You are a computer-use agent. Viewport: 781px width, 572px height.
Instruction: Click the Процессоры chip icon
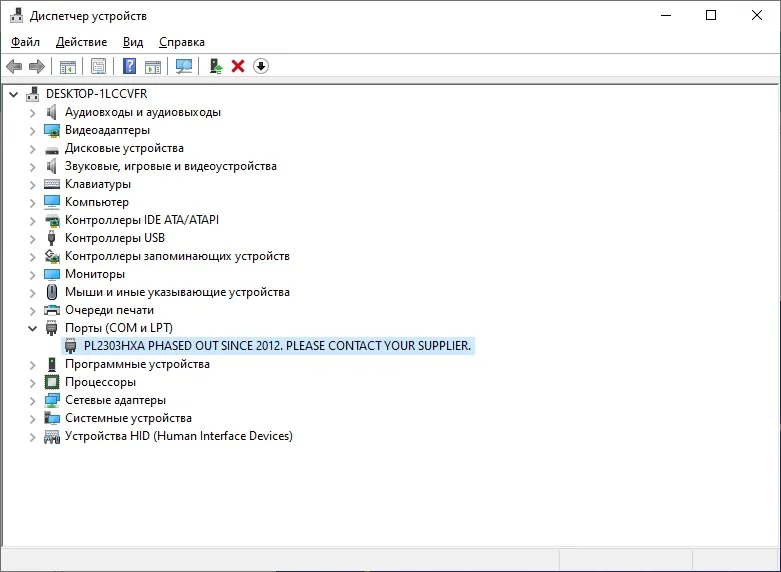coord(52,382)
